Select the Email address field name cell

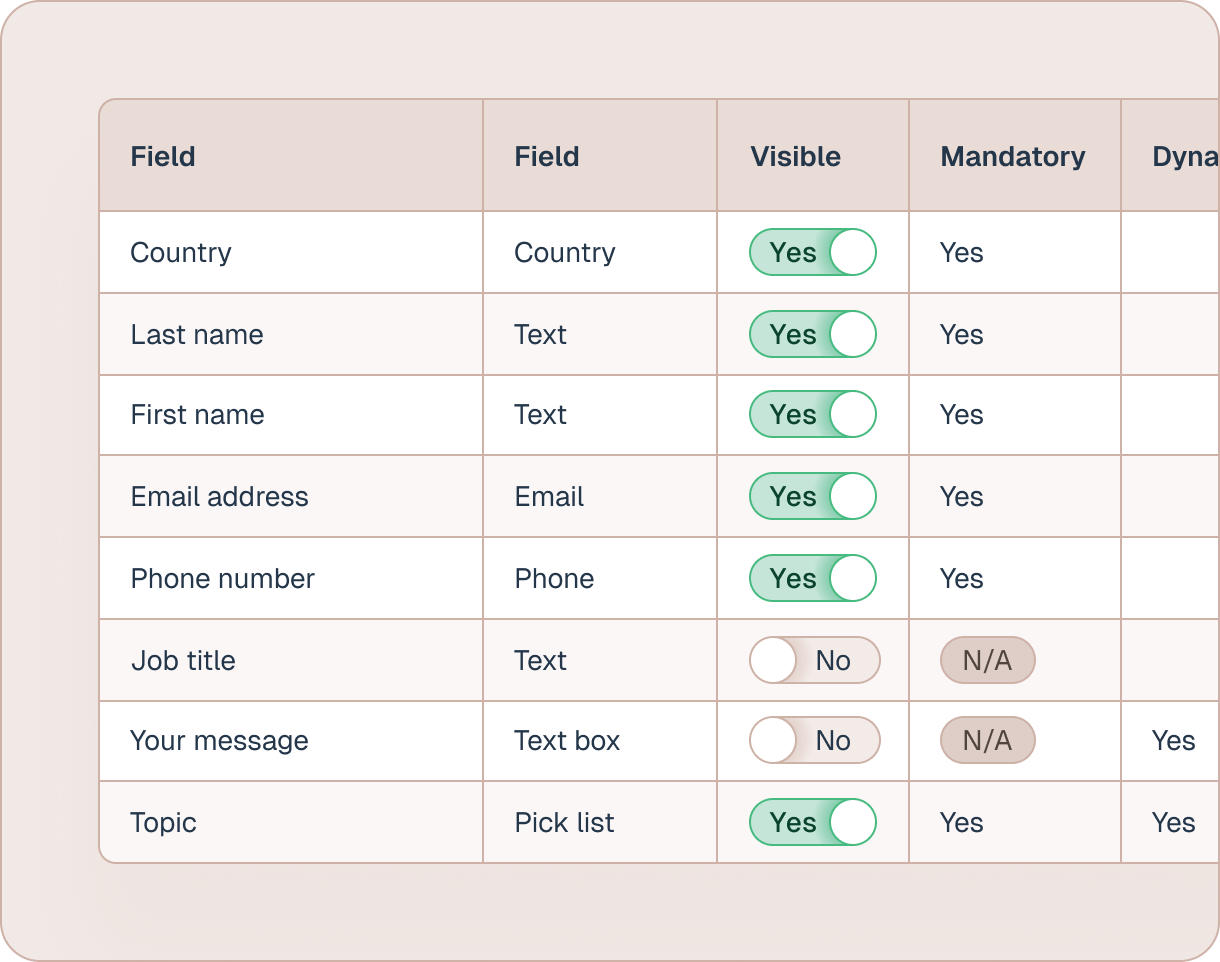point(219,496)
